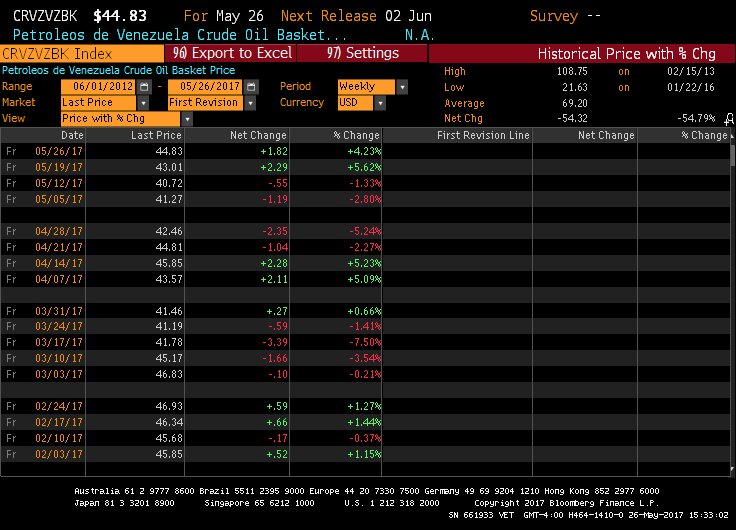The image size is (736, 530).
Task: Expand the Market Last Price dropdown
Action: coord(143,103)
